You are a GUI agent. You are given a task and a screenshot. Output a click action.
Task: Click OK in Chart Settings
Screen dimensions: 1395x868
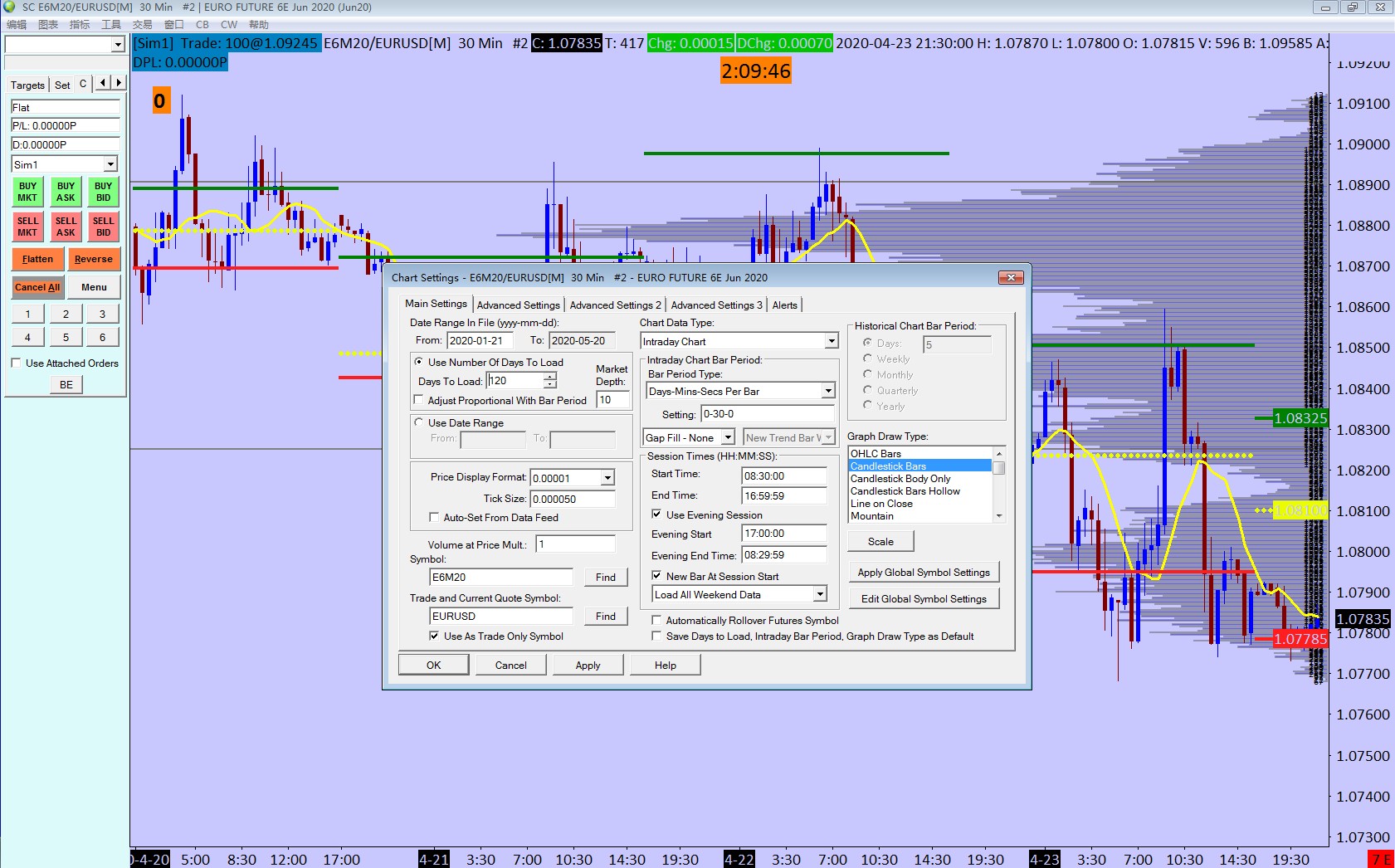pyautogui.click(x=433, y=665)
